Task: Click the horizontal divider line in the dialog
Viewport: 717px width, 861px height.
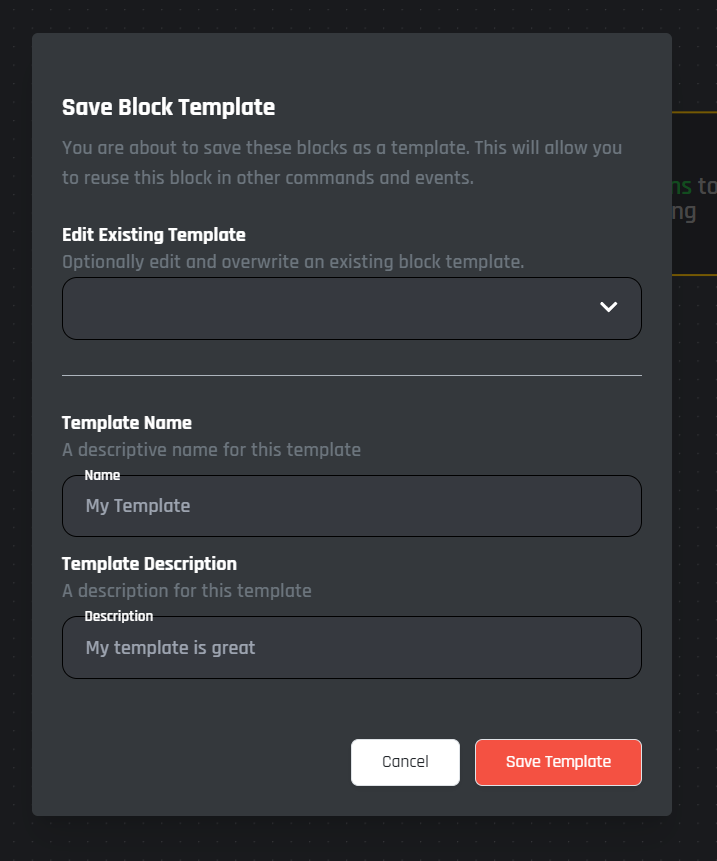Action: [352, 375]
